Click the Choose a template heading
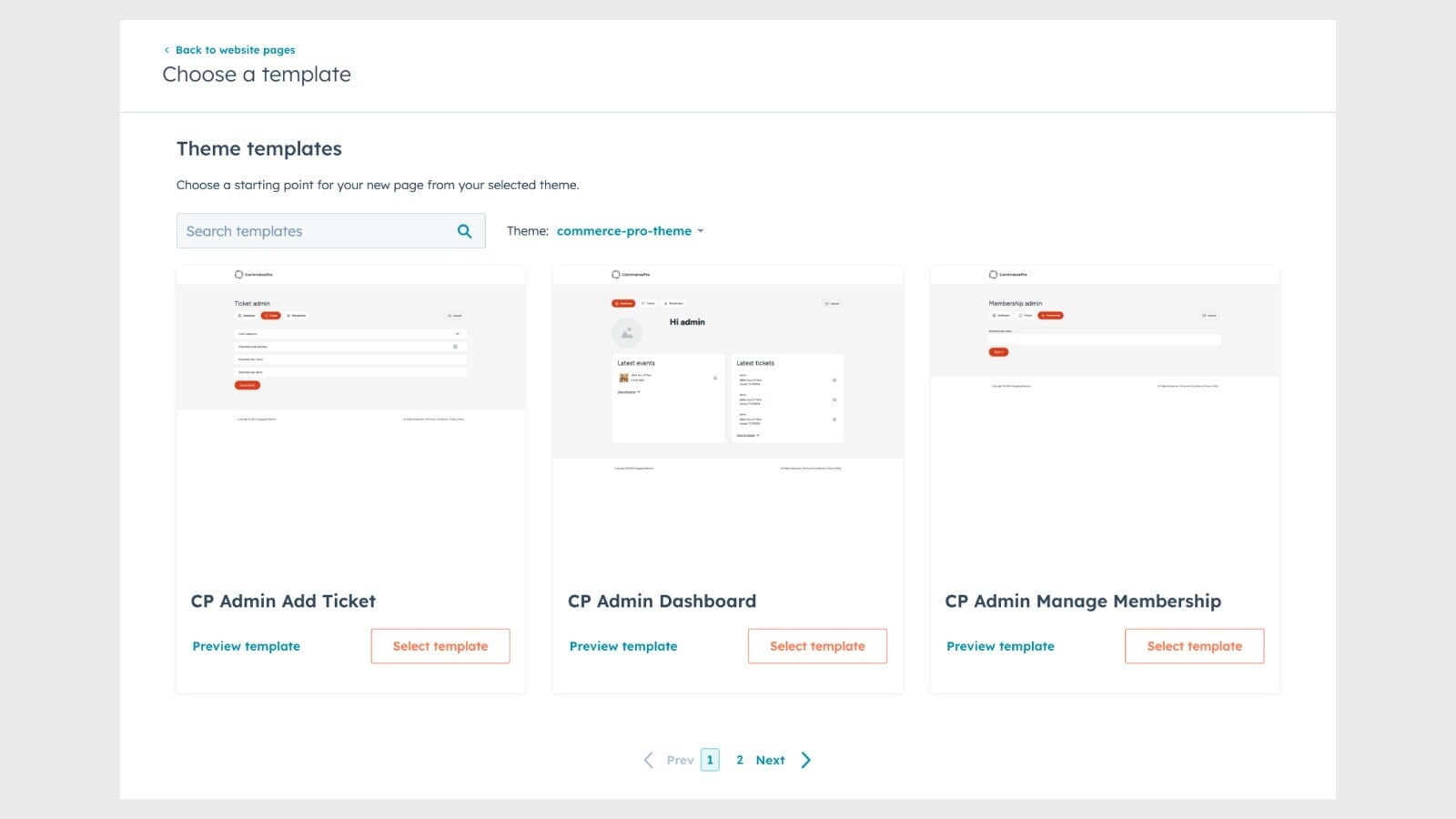 (257, 75)
